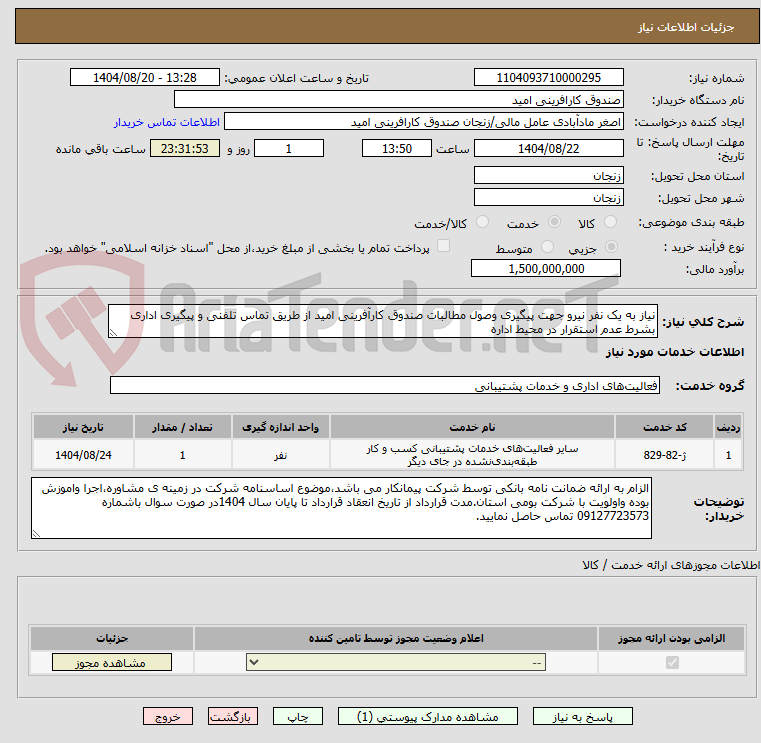This screenshot has height=743, width=761.
Task: Click the شرح کلی نیاز text area
Action: (x=383, y=321)
